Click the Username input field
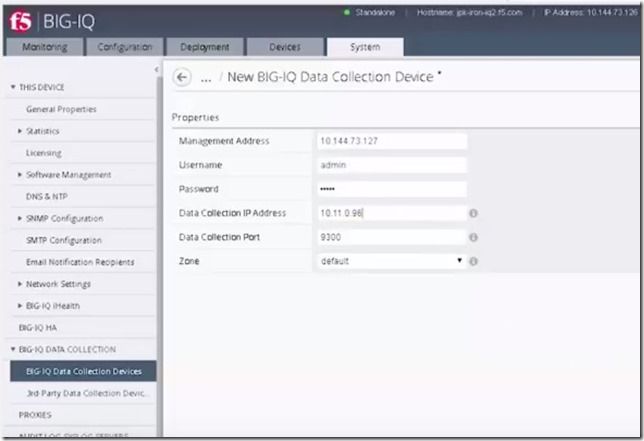Viewport: 644px width, 441px height. click(392, 165)
